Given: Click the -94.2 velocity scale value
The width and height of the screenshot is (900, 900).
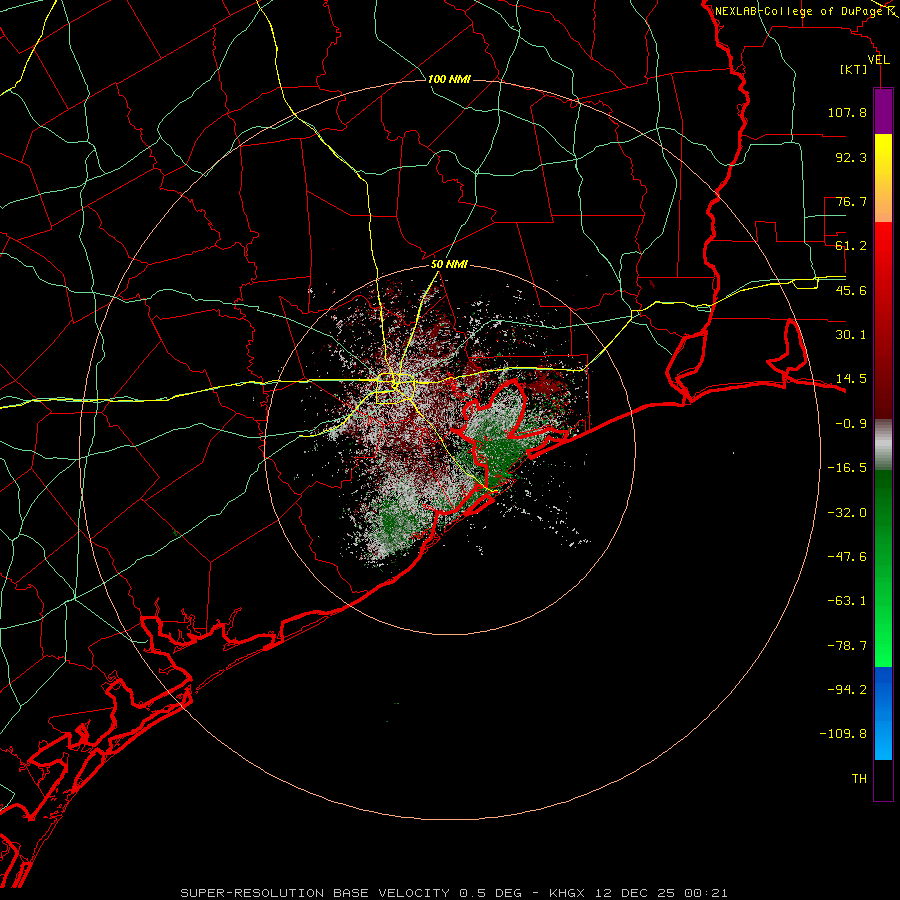Looking at the screenshot, I should click(x=847, y=690).
